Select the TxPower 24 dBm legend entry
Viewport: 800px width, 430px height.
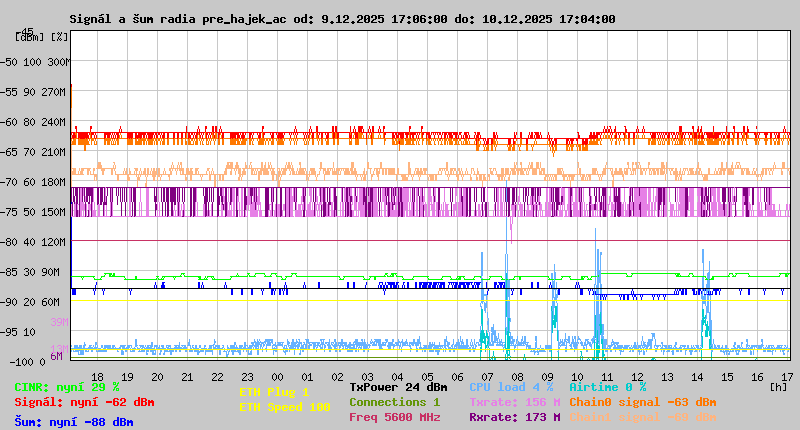[x=398, y=387]
